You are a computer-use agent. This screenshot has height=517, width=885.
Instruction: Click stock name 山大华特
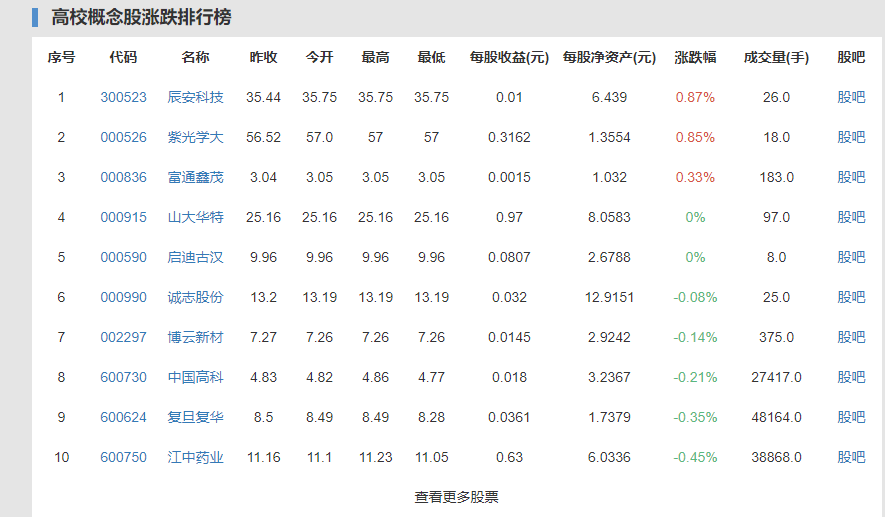[195, 217]
